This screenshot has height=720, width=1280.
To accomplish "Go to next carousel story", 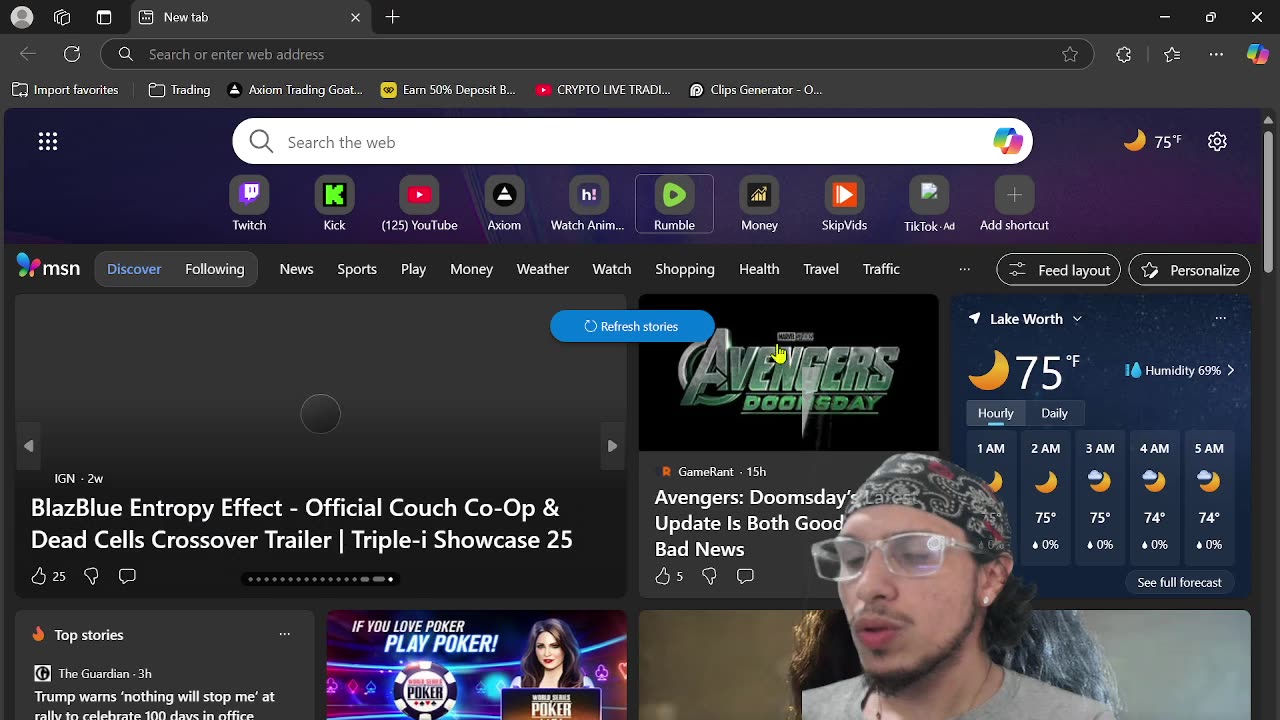I will pyautogui.click(x=612, y=446).
